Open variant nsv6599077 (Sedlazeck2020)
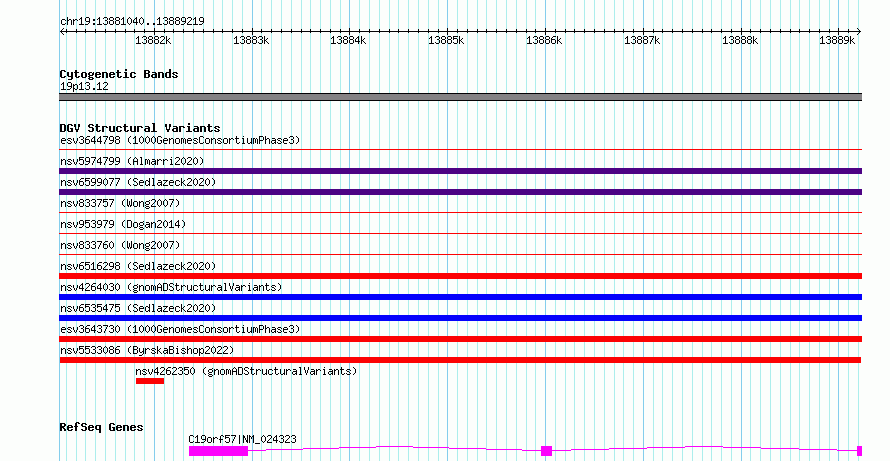The height and width of the screenshot is (461, 890). click(138, 182)
